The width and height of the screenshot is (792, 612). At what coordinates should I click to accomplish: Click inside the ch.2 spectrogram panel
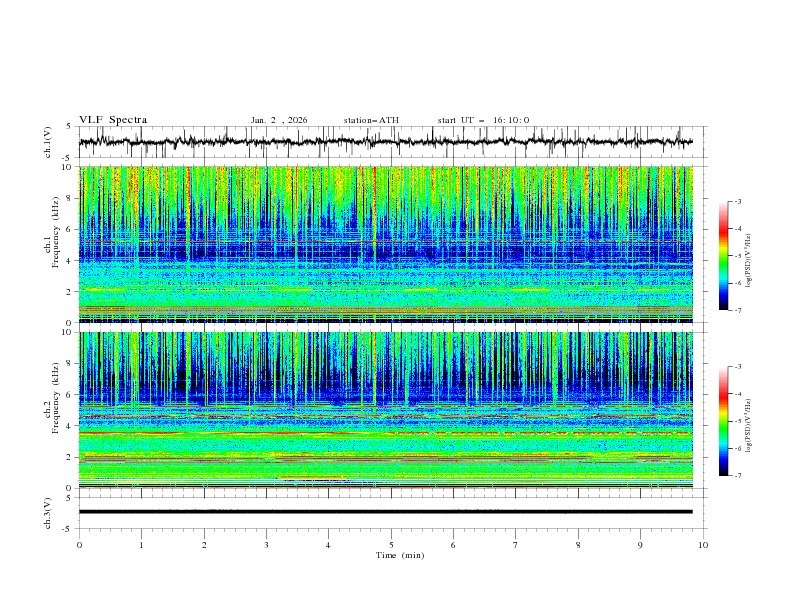[x=386, y=410]
